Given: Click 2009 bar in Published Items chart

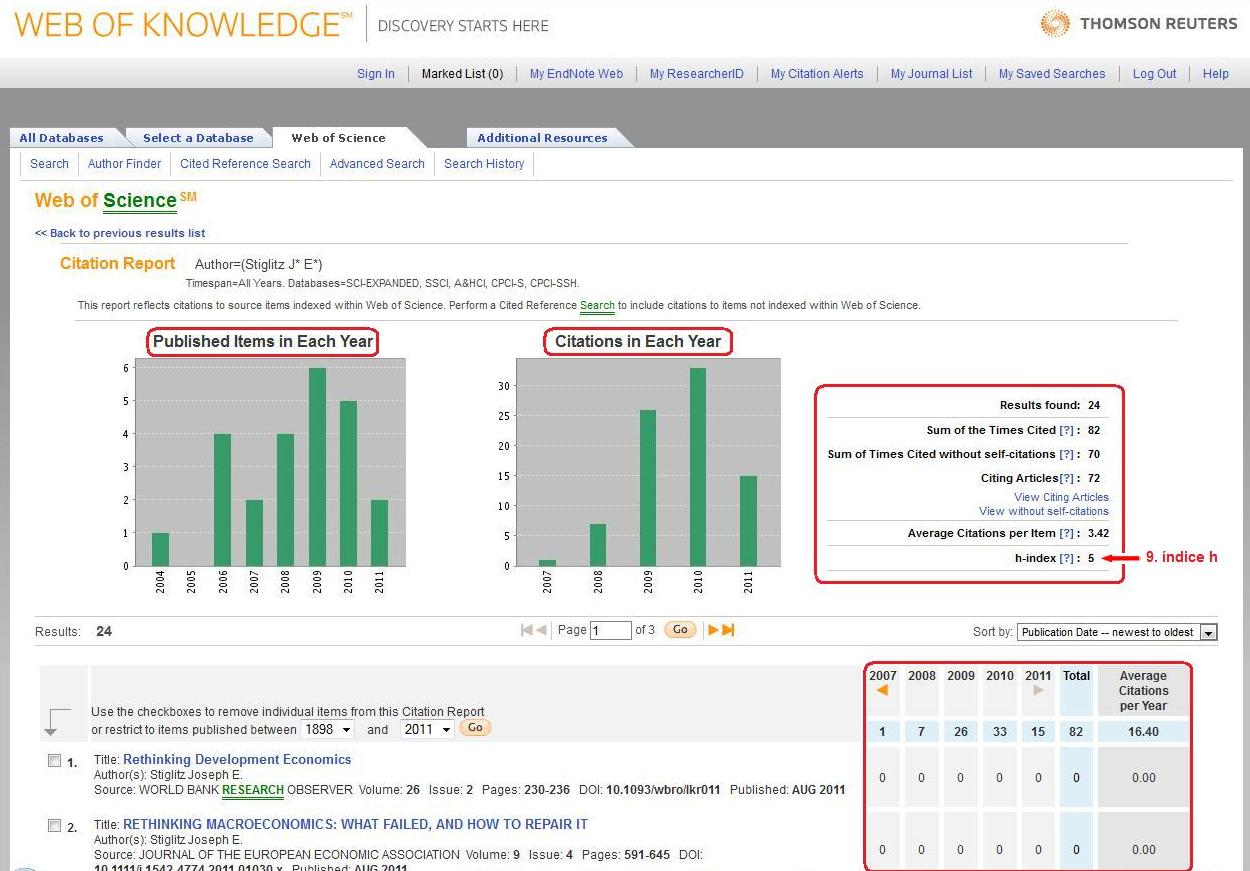Looking at the screenshot, I should [x=317, y=467].
